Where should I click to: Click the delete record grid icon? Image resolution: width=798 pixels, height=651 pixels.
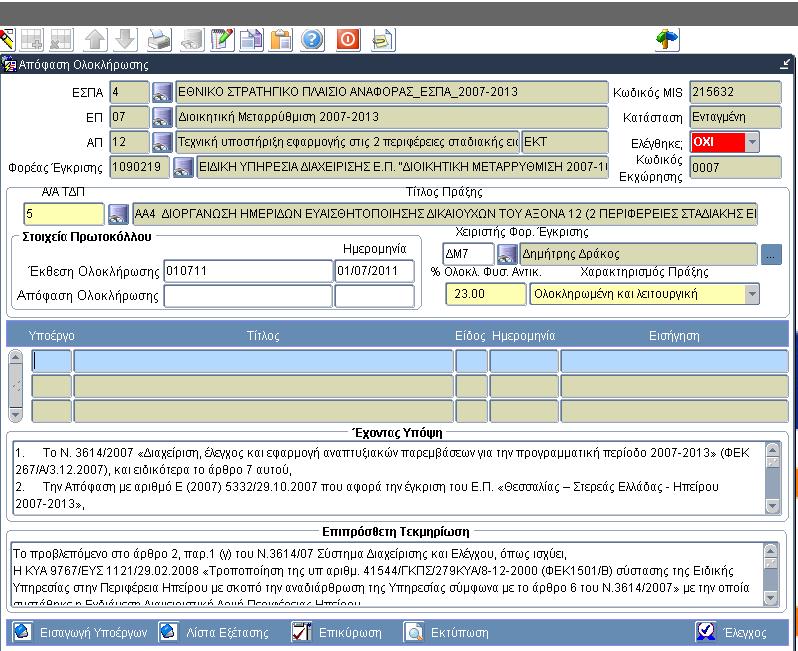tap(61, 40)
